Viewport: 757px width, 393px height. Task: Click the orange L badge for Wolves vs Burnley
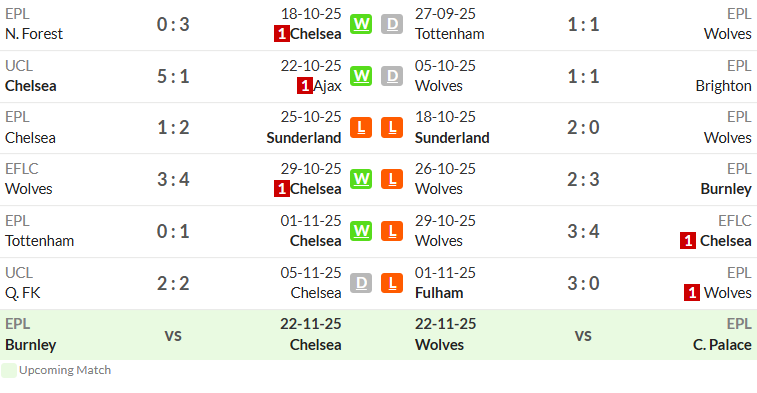[x=392, y=180]
